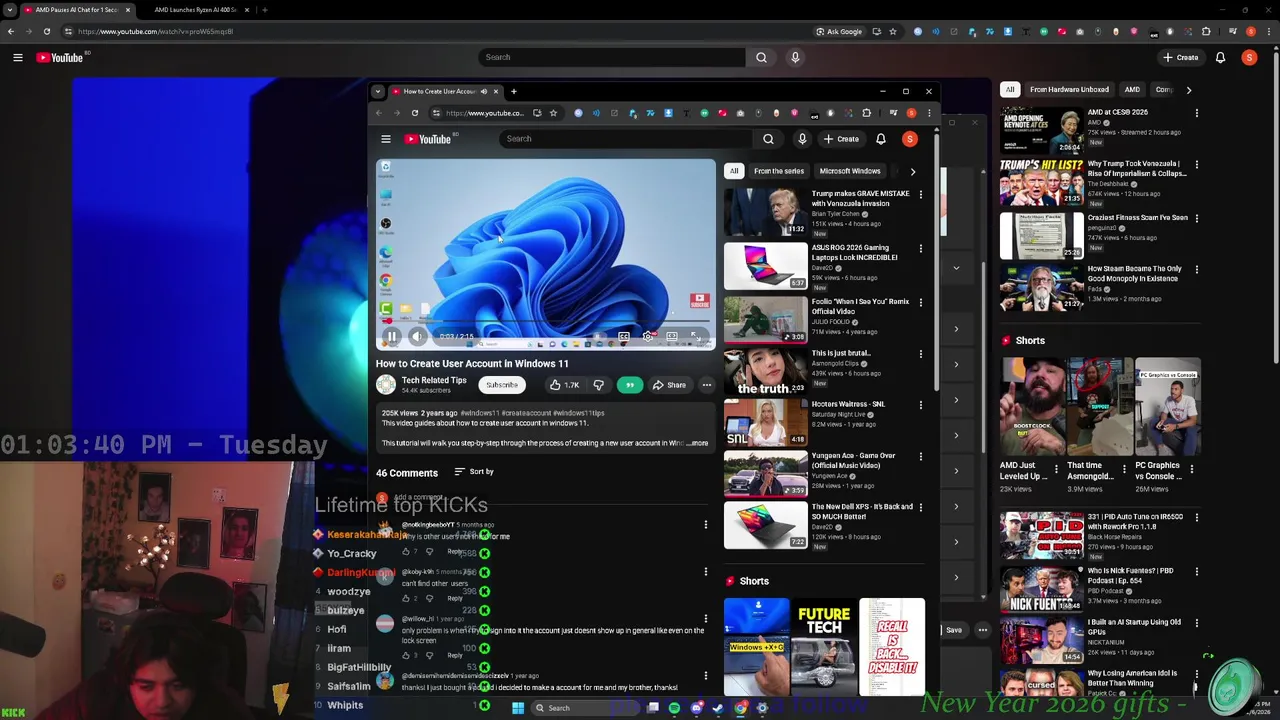Reload the front browser window page
The image size is (1280, 720).
point(414,113)
